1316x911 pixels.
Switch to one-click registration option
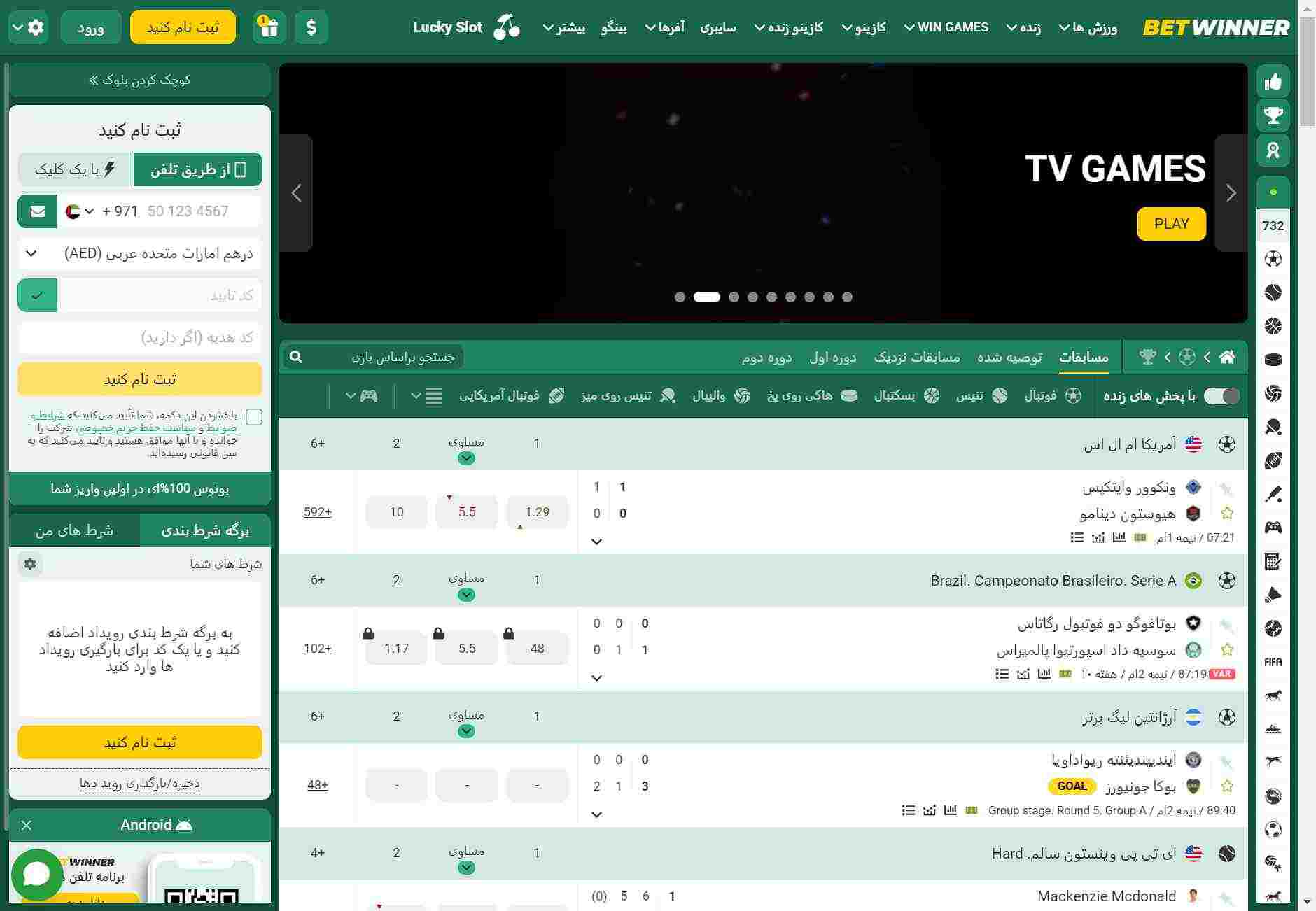click(76, 169)
